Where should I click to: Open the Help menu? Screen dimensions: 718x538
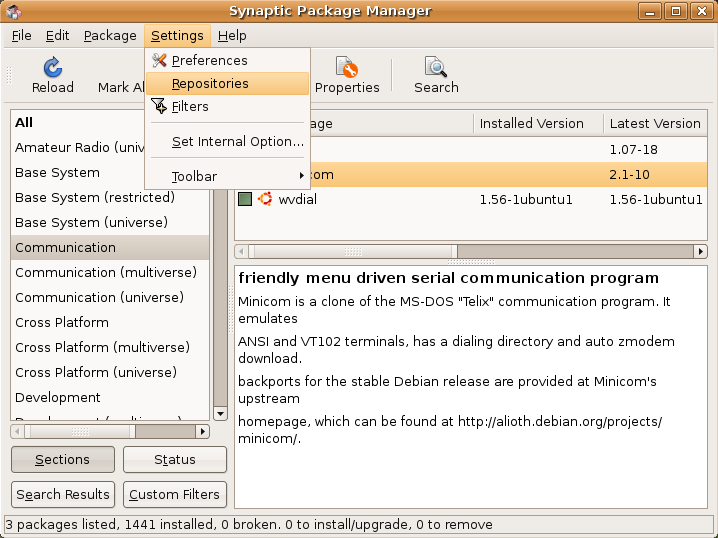click(232, 36)
